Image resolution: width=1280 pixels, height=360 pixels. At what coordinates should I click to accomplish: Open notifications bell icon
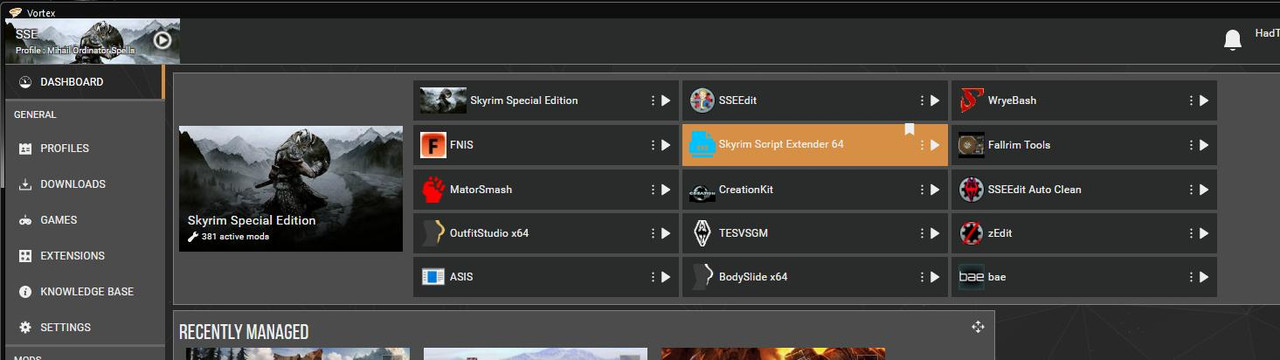click(x=1233, y=40)
